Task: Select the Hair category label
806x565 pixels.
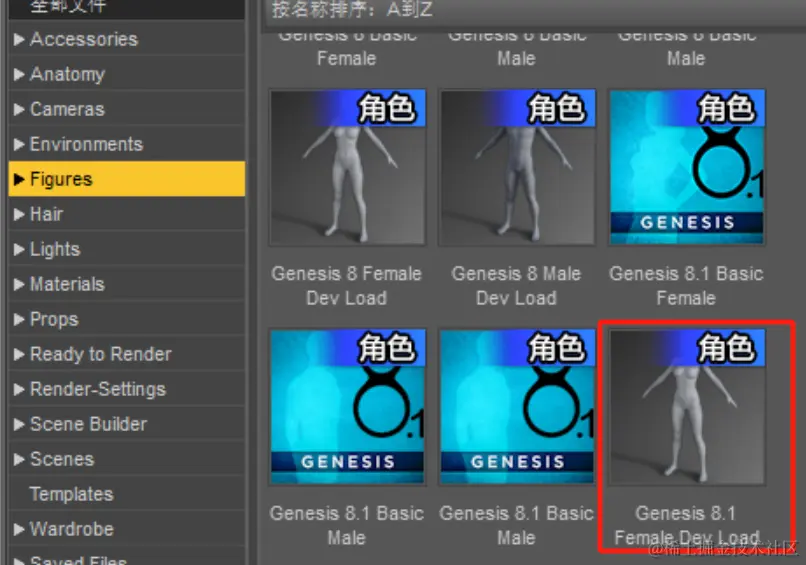Action: (x=46, y=214)
